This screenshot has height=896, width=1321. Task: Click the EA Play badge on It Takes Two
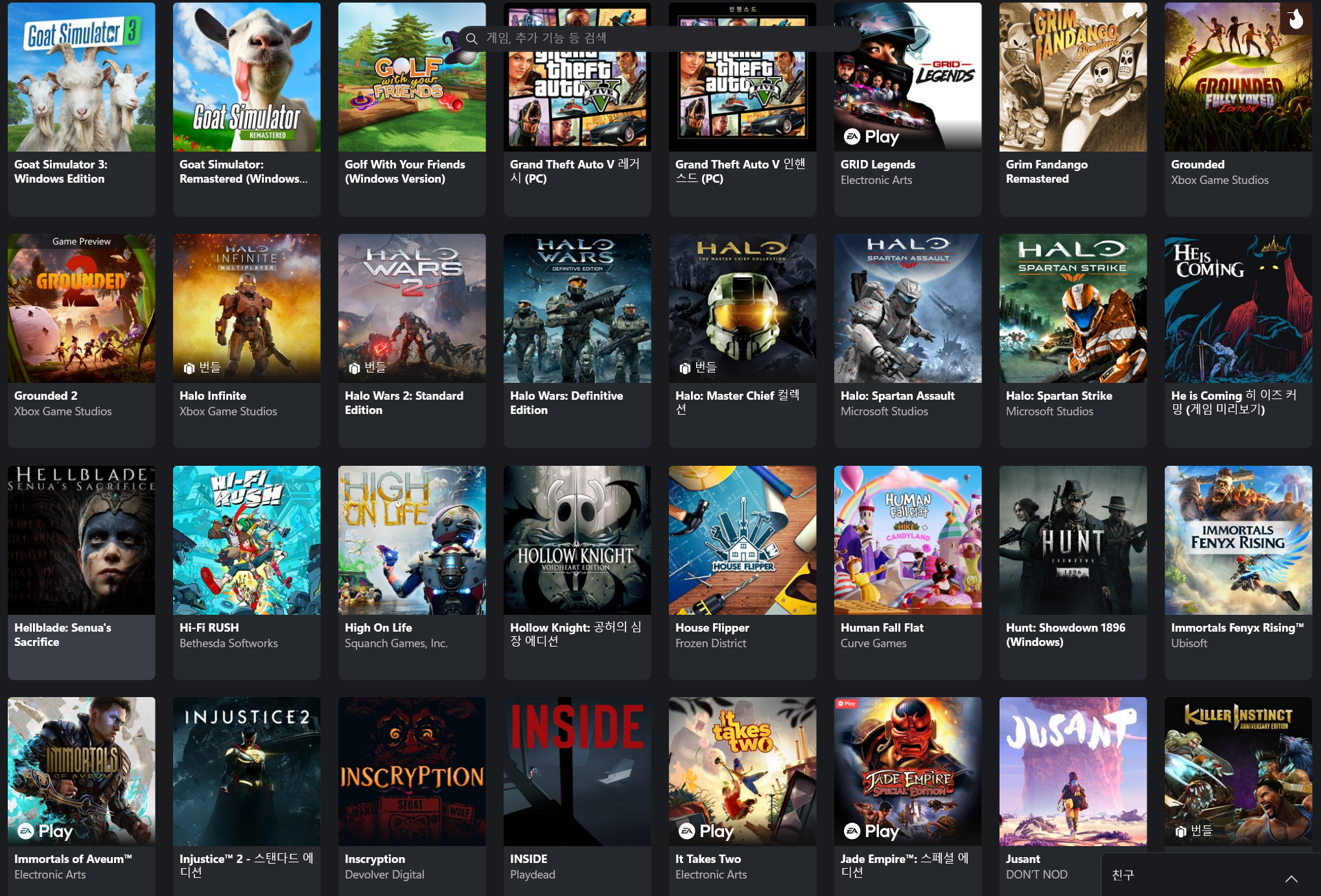pos(705,831)
